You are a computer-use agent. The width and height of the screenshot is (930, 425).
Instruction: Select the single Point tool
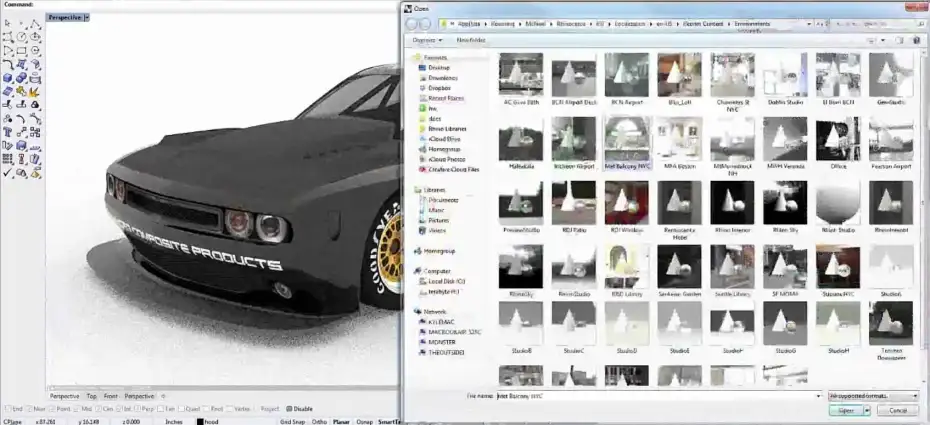point(21,24)
